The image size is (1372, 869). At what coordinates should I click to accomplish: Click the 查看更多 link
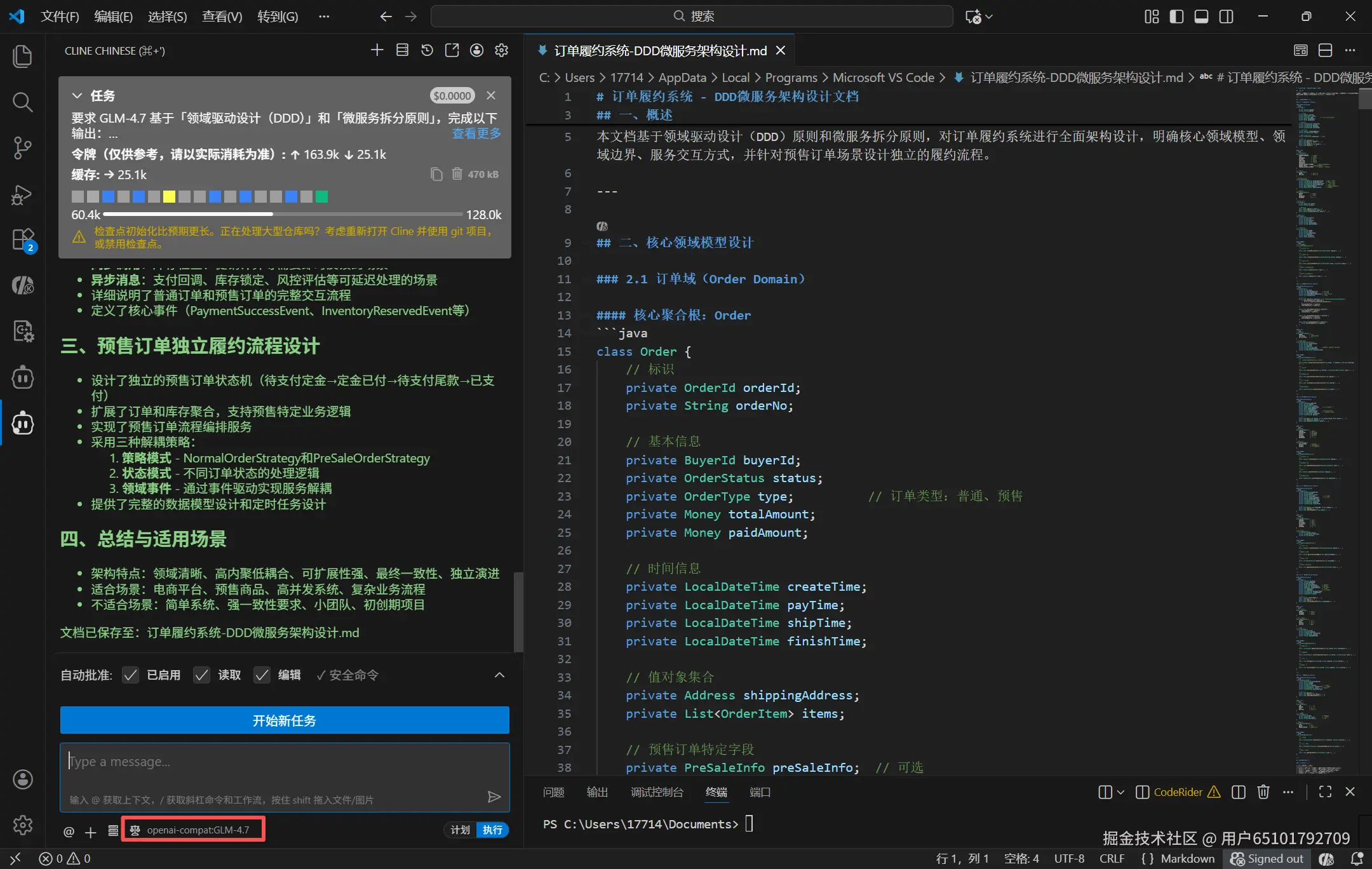476,133
